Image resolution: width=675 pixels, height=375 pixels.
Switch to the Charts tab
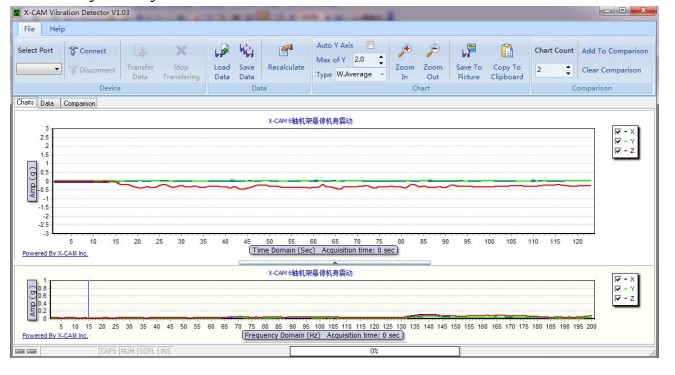point(25,102)
